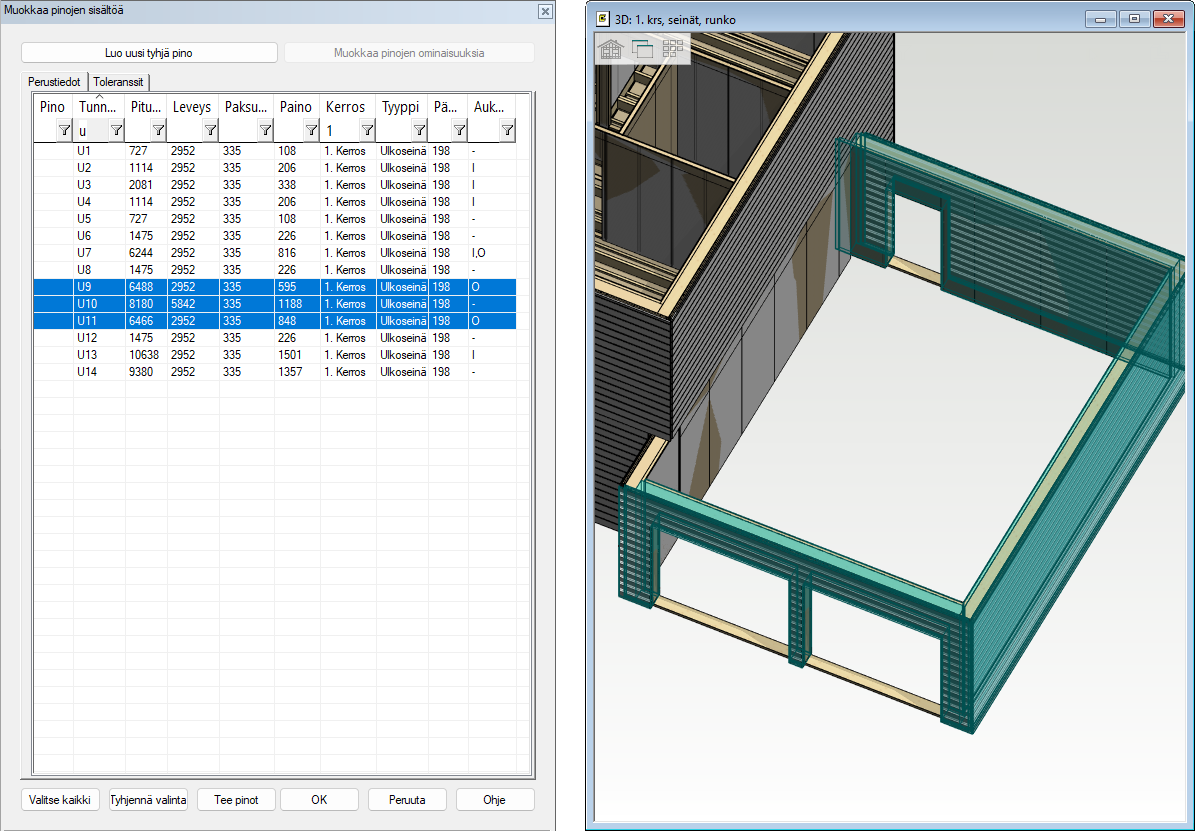
Task: Switch to the Toleranssit tab
Action: coord(119,82)
